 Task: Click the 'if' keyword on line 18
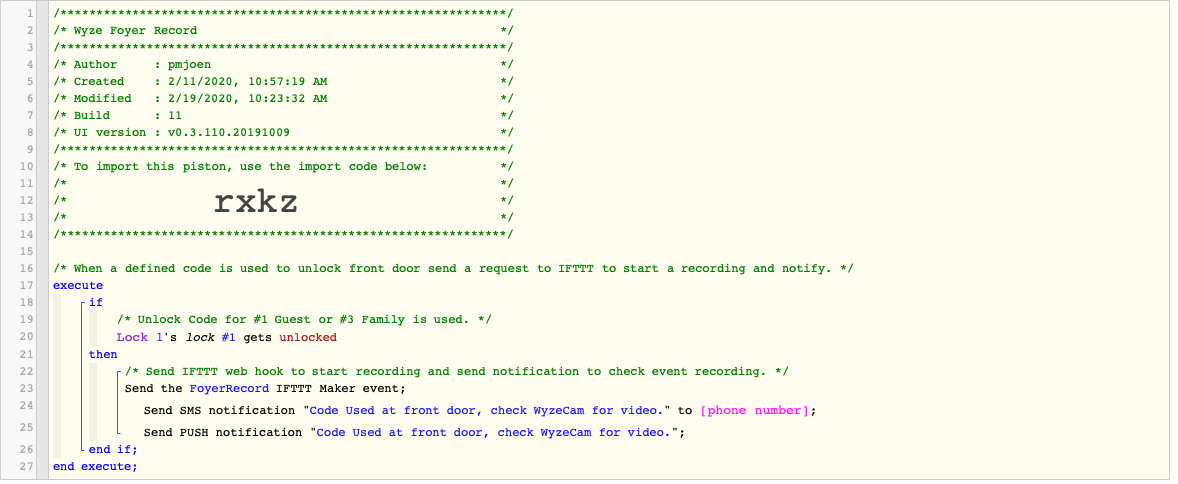point(95,303)
